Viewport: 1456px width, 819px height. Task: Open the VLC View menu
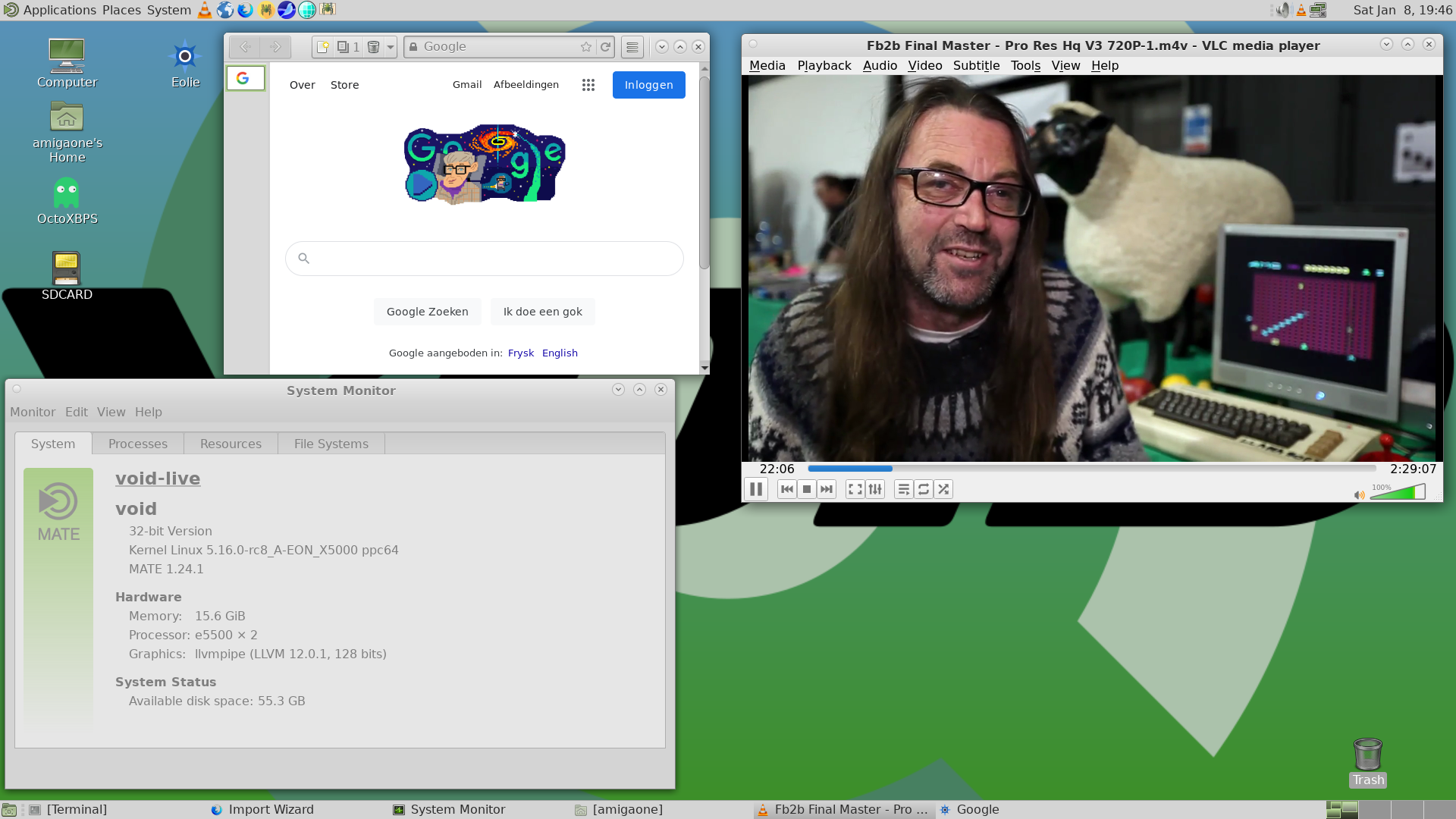click(1065, 65)
